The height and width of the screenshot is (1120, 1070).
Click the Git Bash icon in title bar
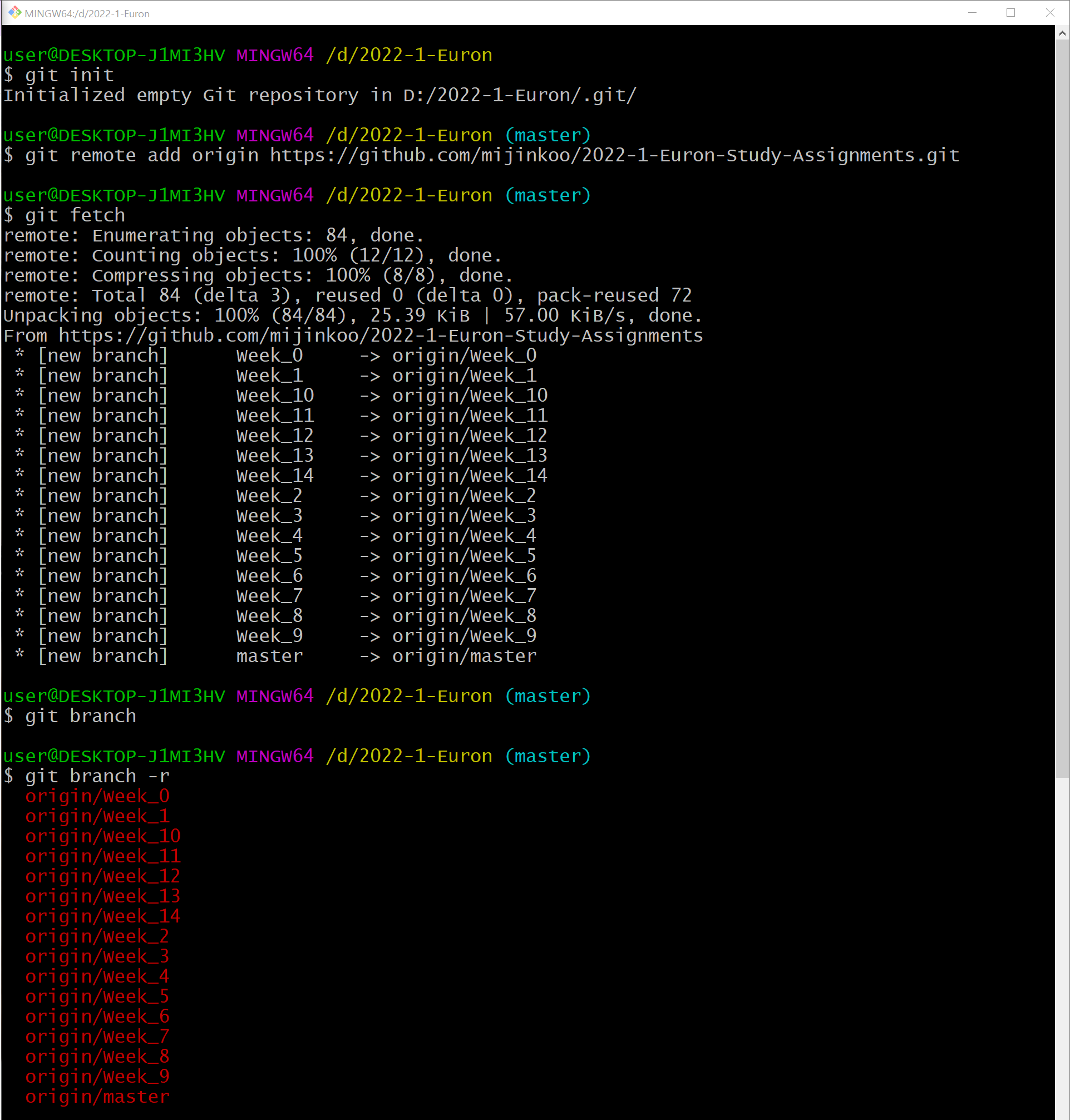tap(14, 13)
